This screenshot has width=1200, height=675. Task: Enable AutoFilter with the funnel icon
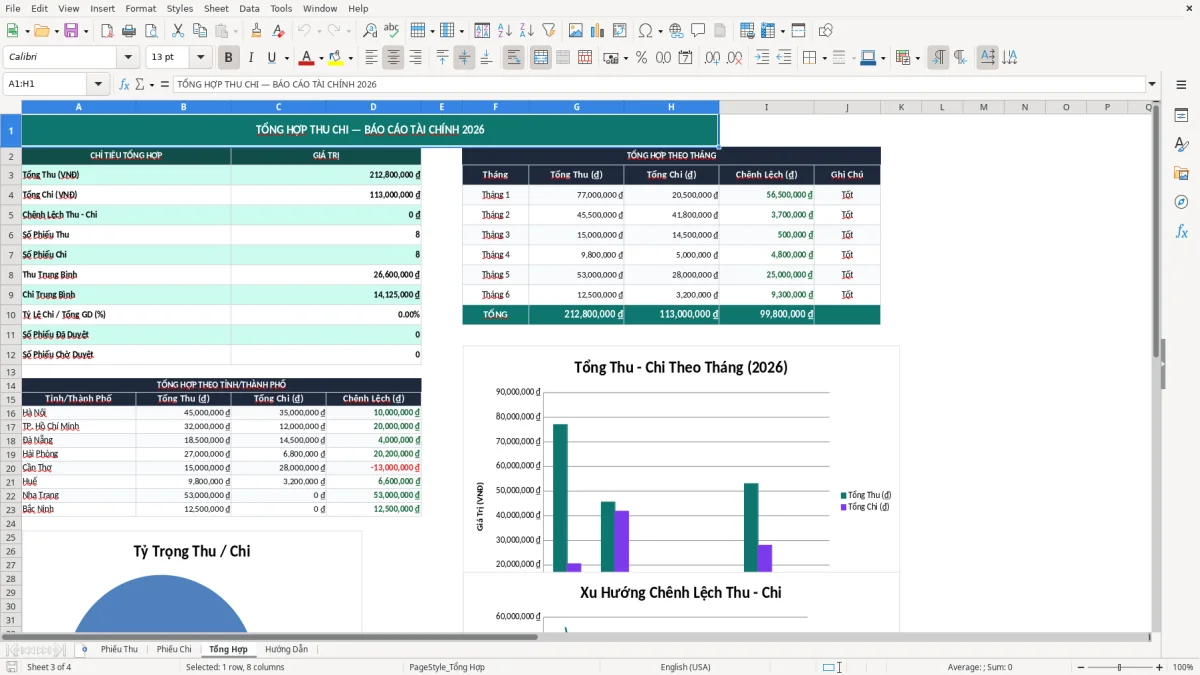548,31
